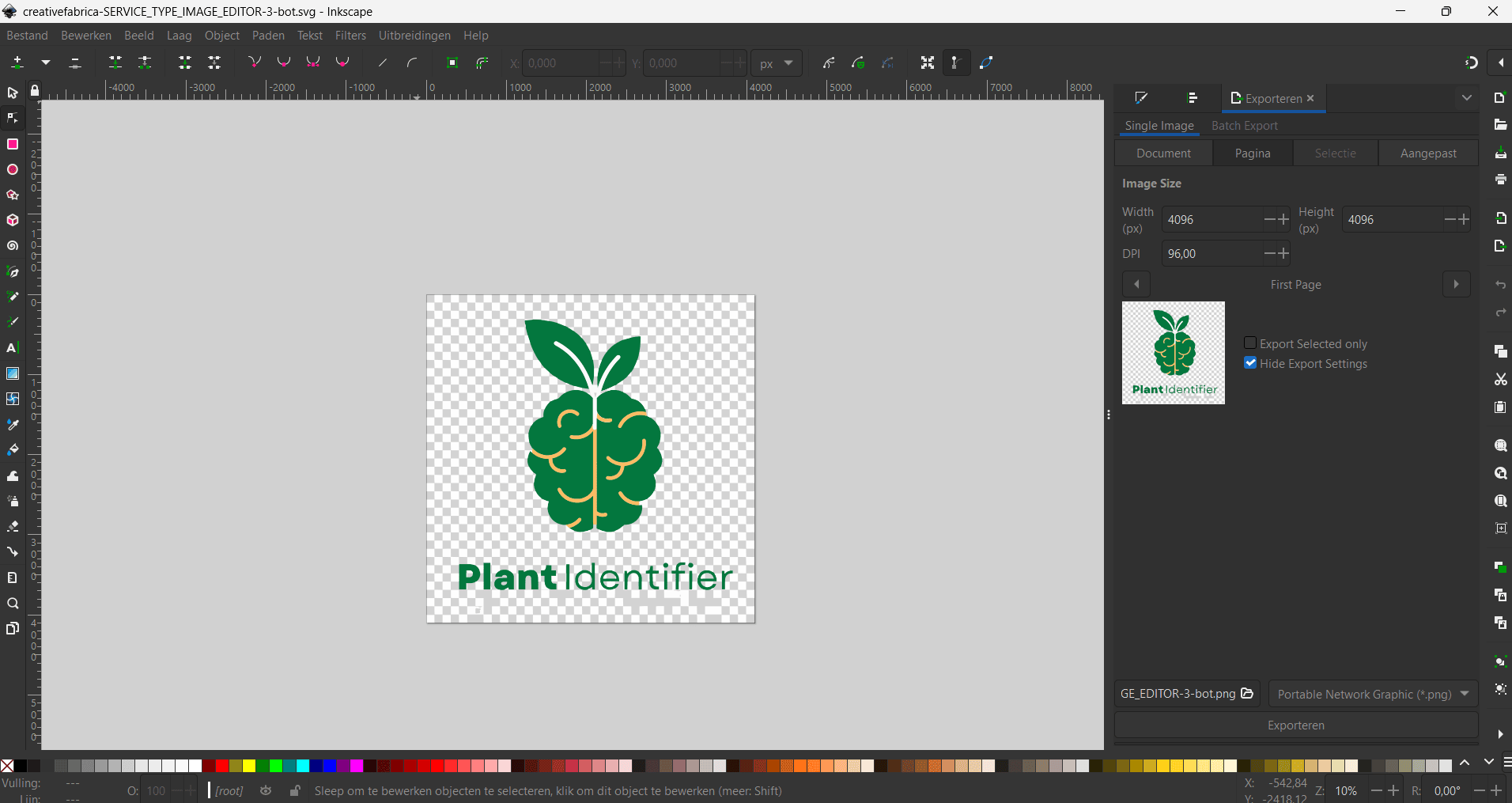Select the Zoom tool

pyautogui.click(x=13, y=604)
